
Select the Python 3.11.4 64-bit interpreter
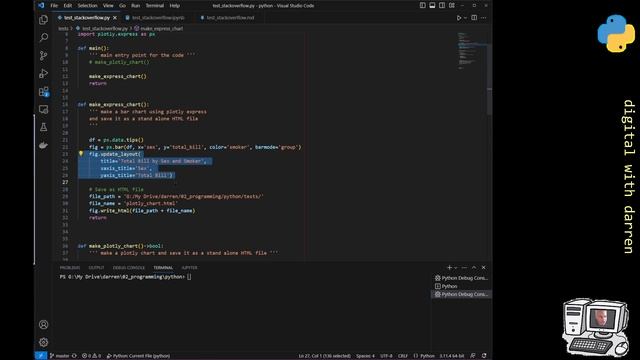click(x=451, y=356)
